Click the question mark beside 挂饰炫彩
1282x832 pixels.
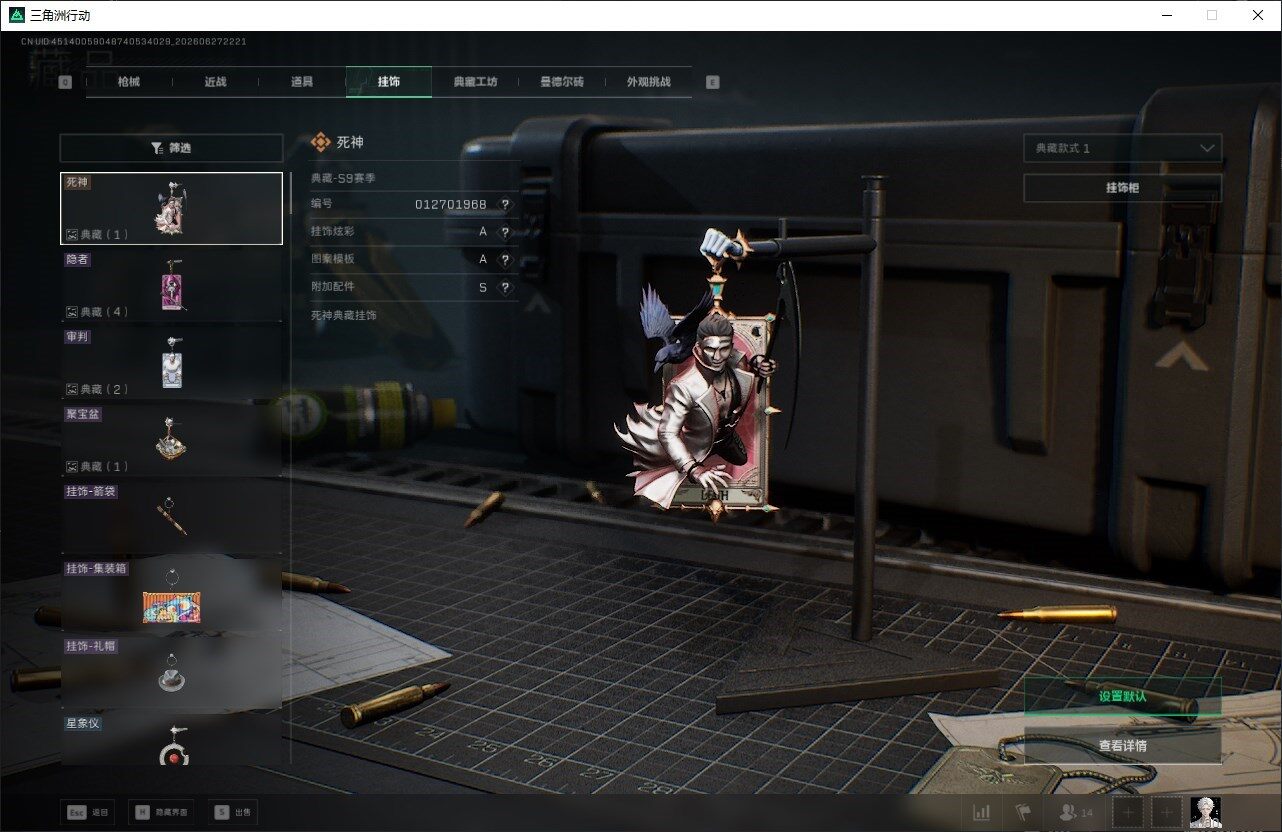[x=505, y=232]
